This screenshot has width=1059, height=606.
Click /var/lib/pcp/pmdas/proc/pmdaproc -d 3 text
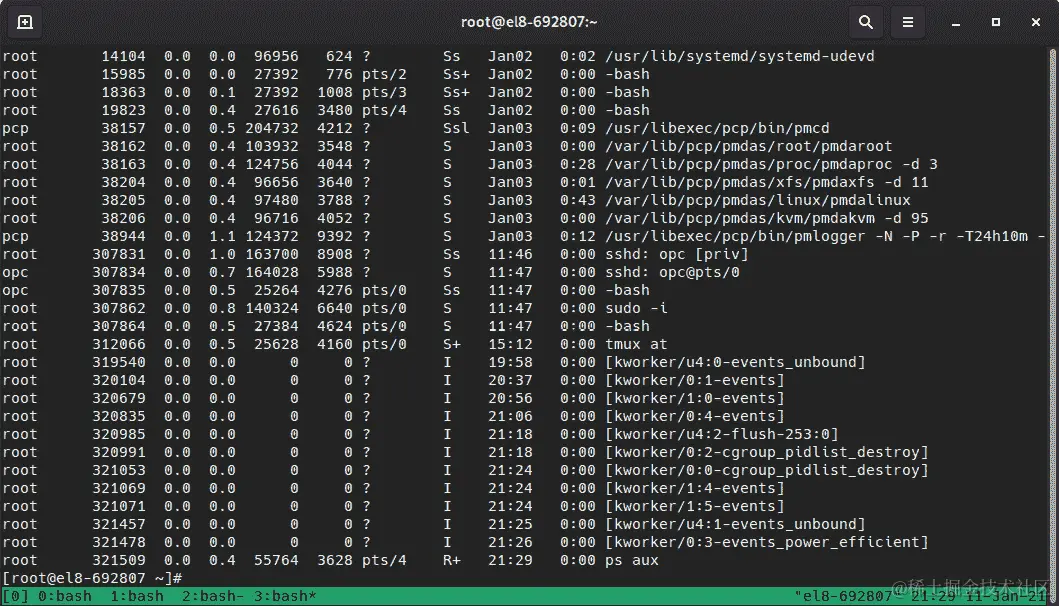[771, 164]
